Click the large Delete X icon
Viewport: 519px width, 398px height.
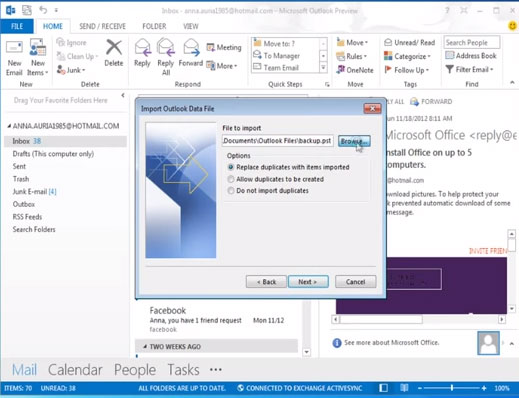pos(114,47)
